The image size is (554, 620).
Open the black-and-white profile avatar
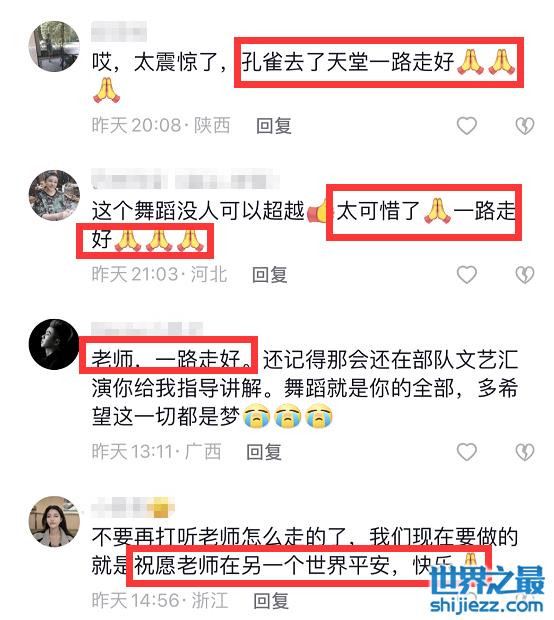click(55, 344)
